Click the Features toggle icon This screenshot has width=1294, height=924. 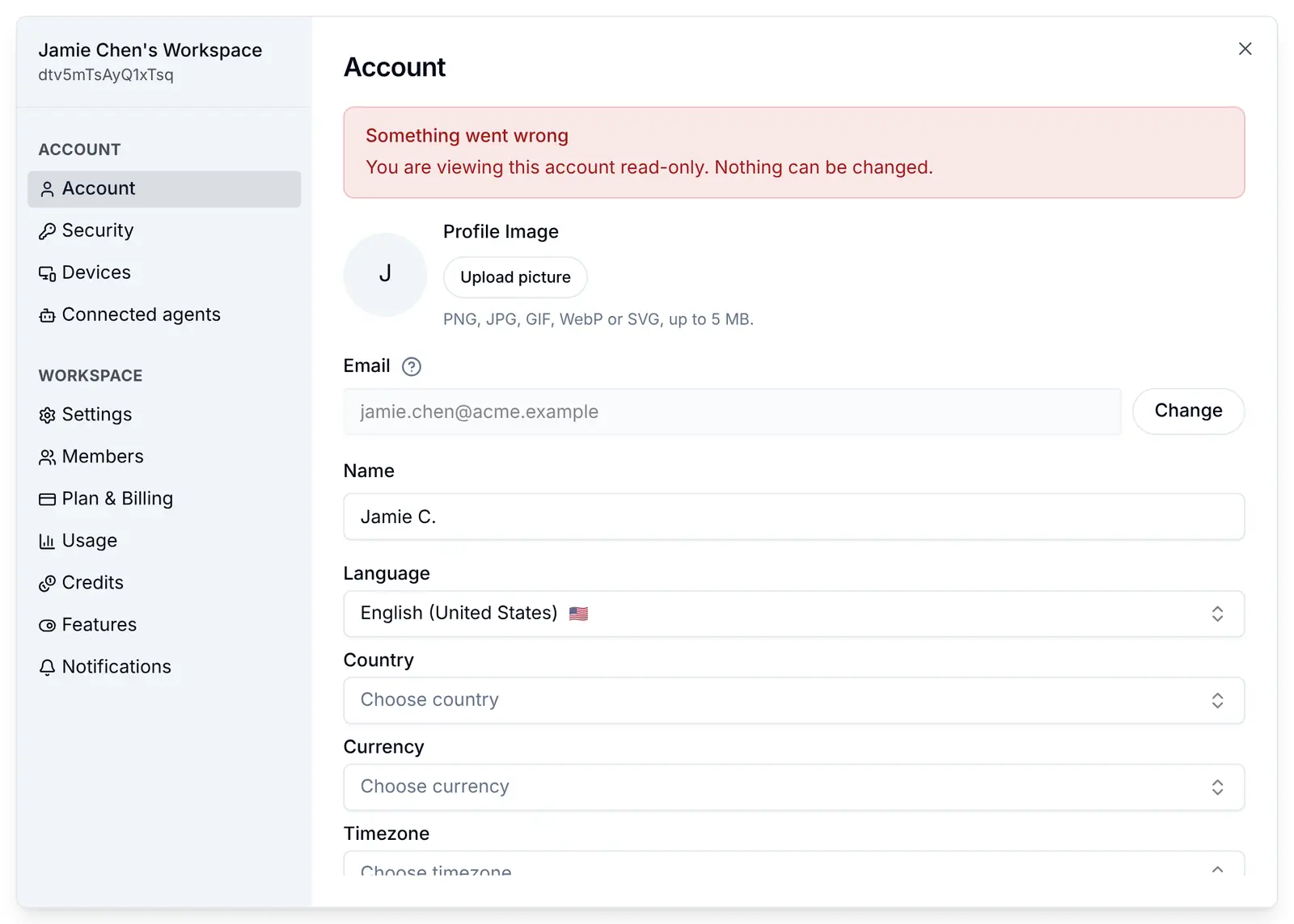(47, 626)
